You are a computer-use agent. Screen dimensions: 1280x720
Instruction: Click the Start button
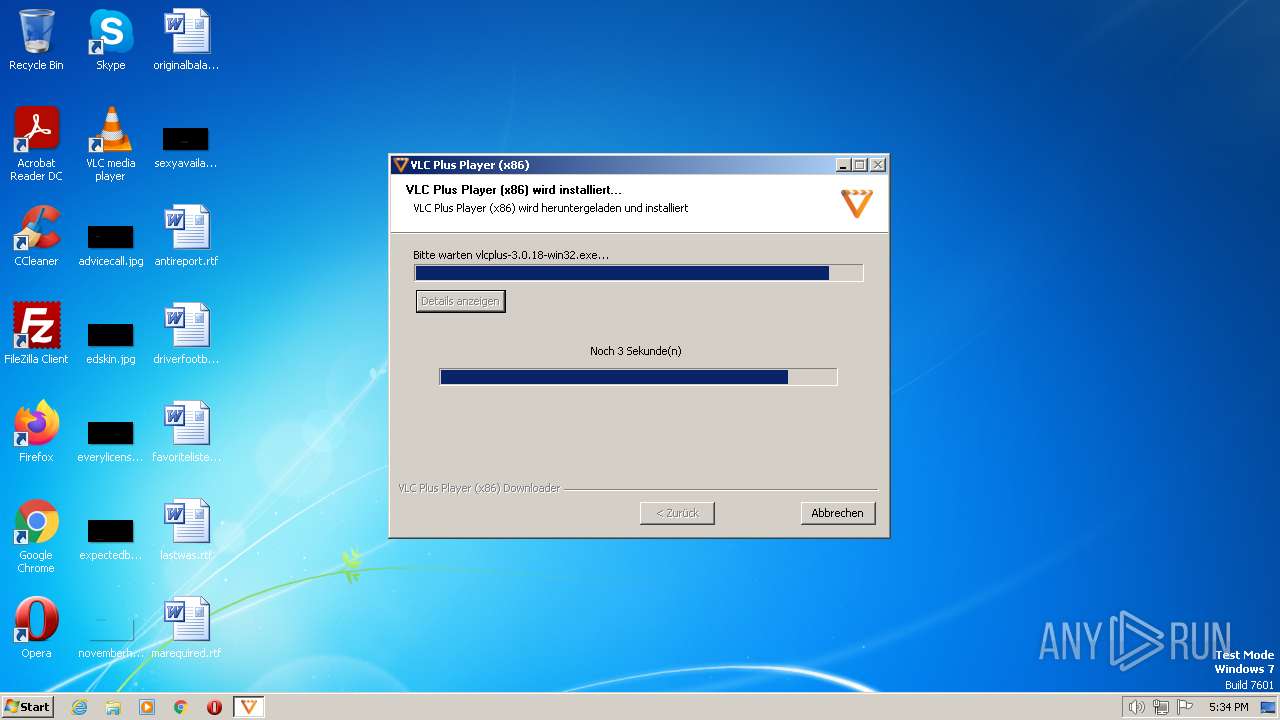[x=28, y=707]
